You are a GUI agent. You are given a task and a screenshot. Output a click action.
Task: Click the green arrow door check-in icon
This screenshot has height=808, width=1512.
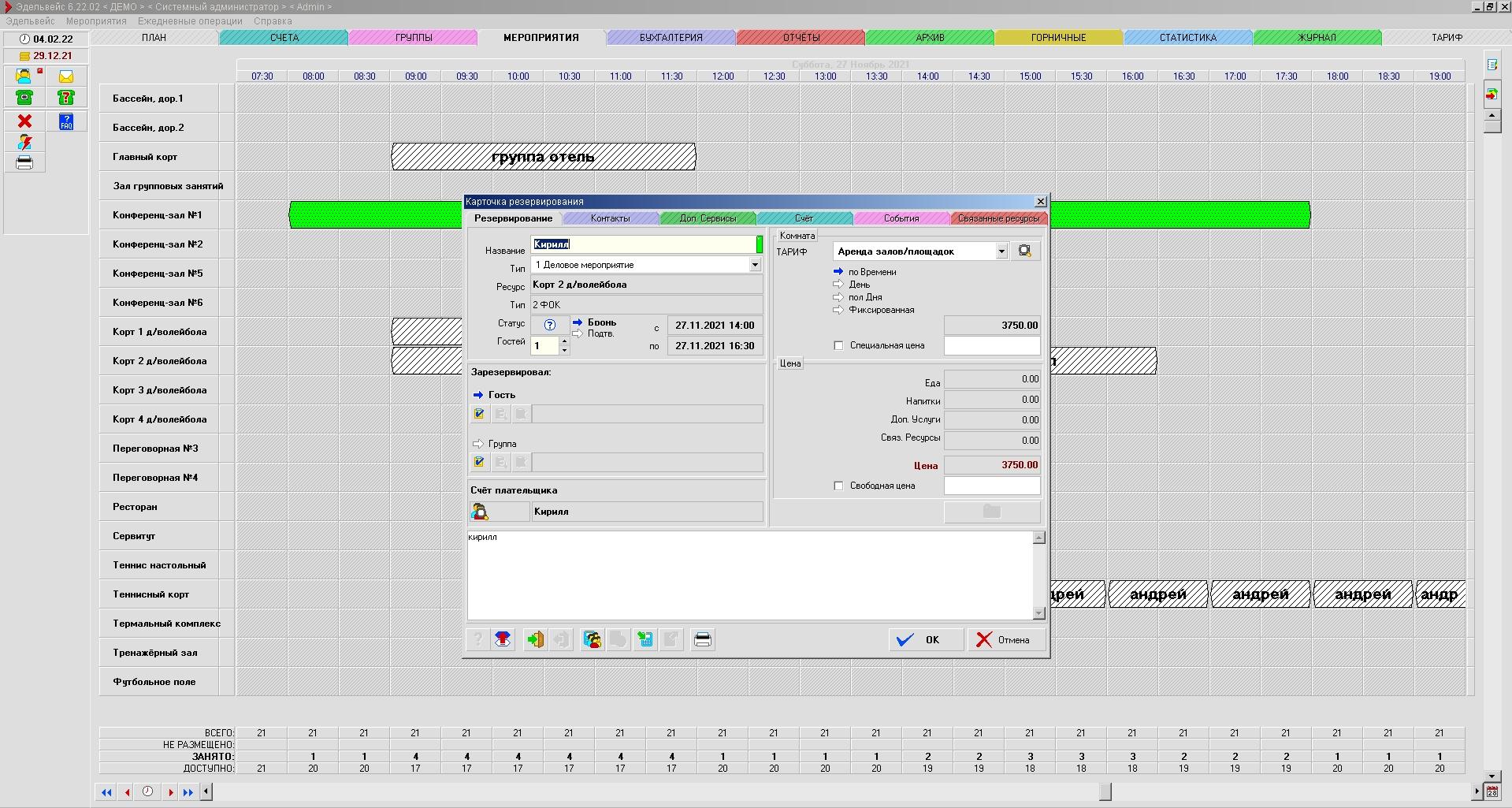point(535,640)
